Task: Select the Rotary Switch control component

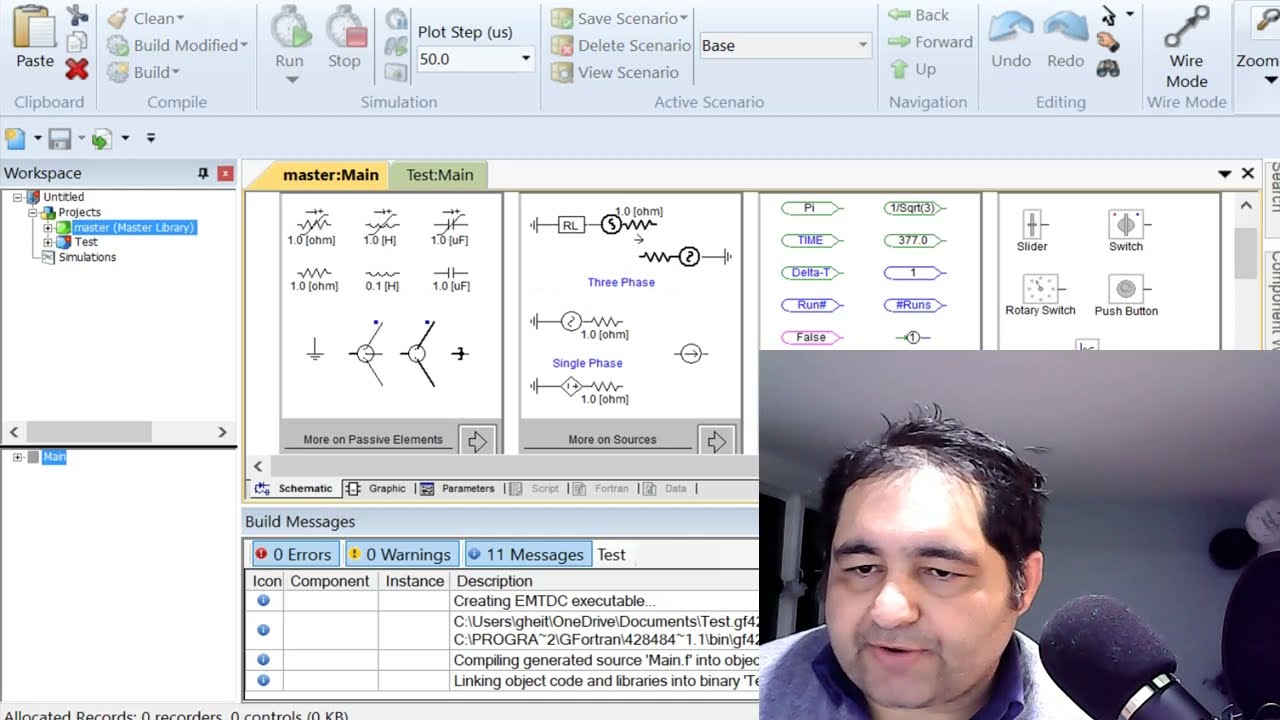Action: click(x=1040, y=296)
